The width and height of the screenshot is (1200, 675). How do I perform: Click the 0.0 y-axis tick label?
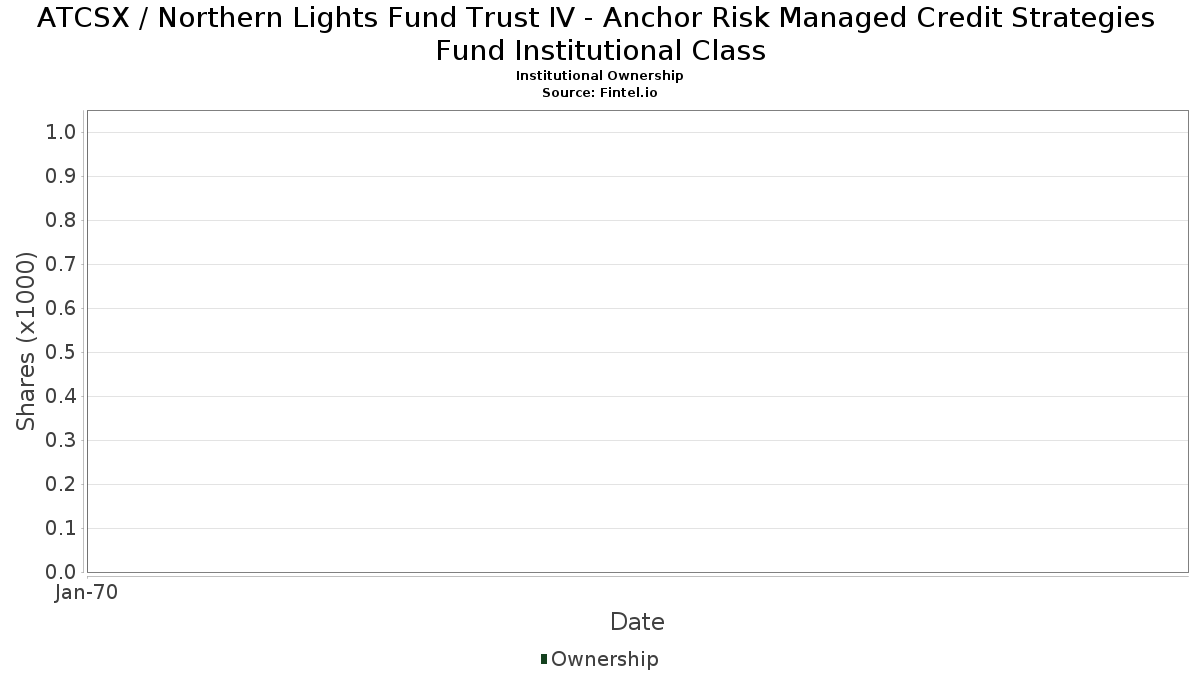click(x=62, y=572)
